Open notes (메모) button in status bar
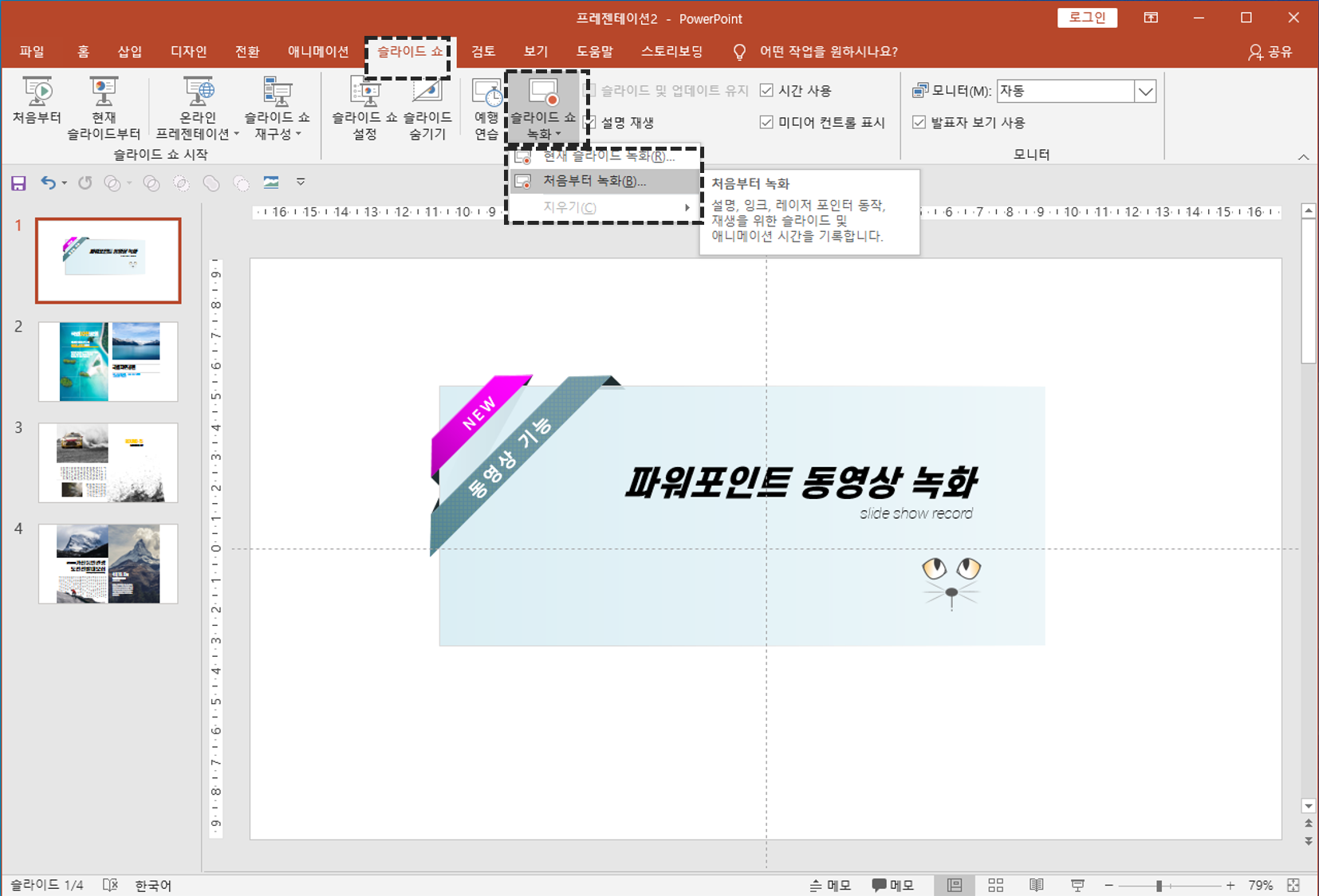 click(830, 885)
